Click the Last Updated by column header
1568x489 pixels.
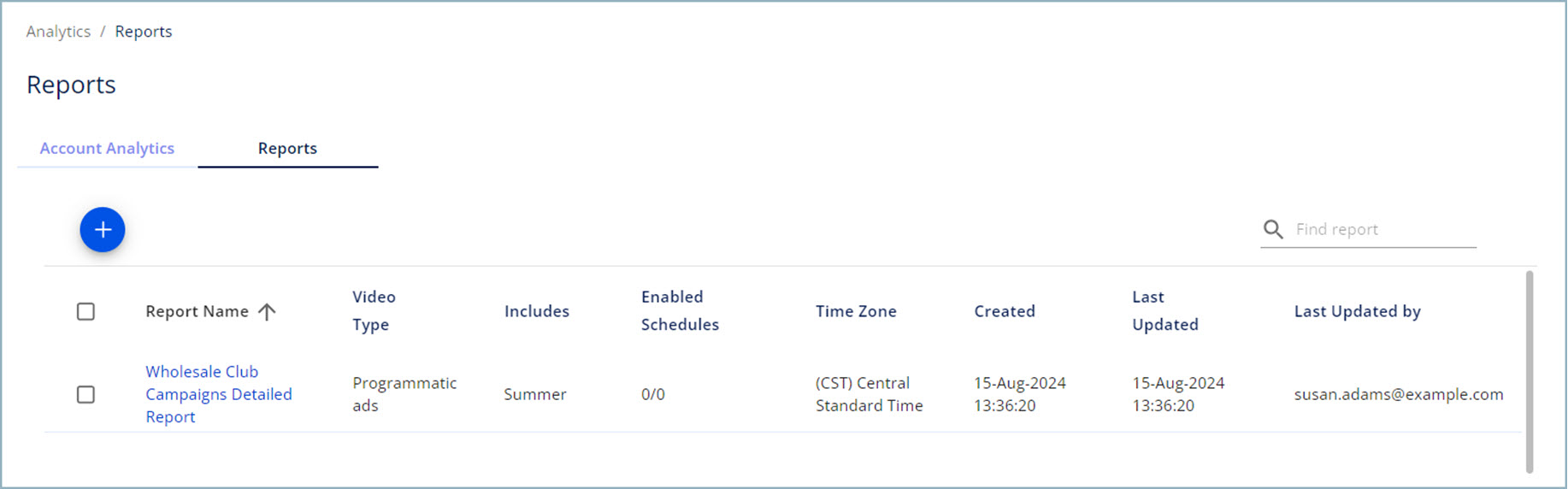1357,311
